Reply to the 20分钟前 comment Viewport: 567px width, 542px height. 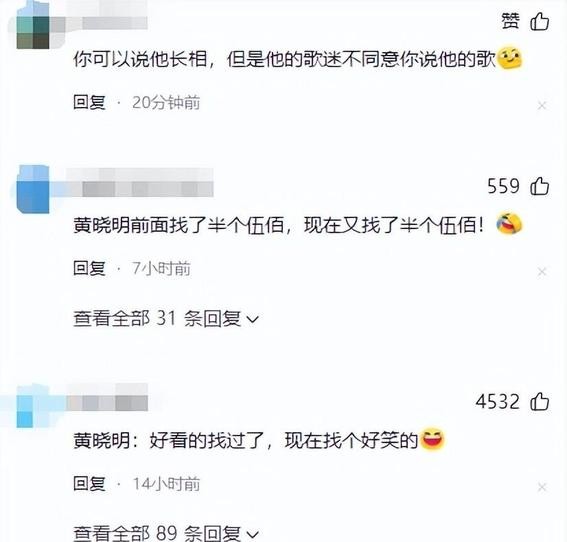[x=89, y=102]
